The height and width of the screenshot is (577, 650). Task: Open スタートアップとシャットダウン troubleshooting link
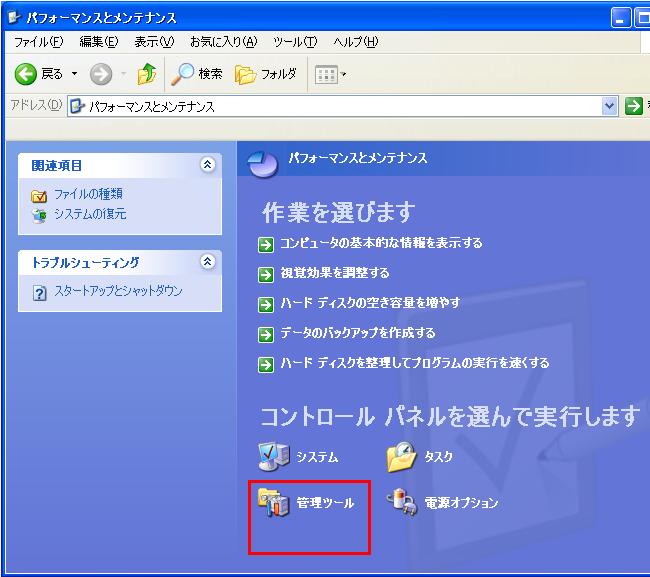tap(119, 291)
